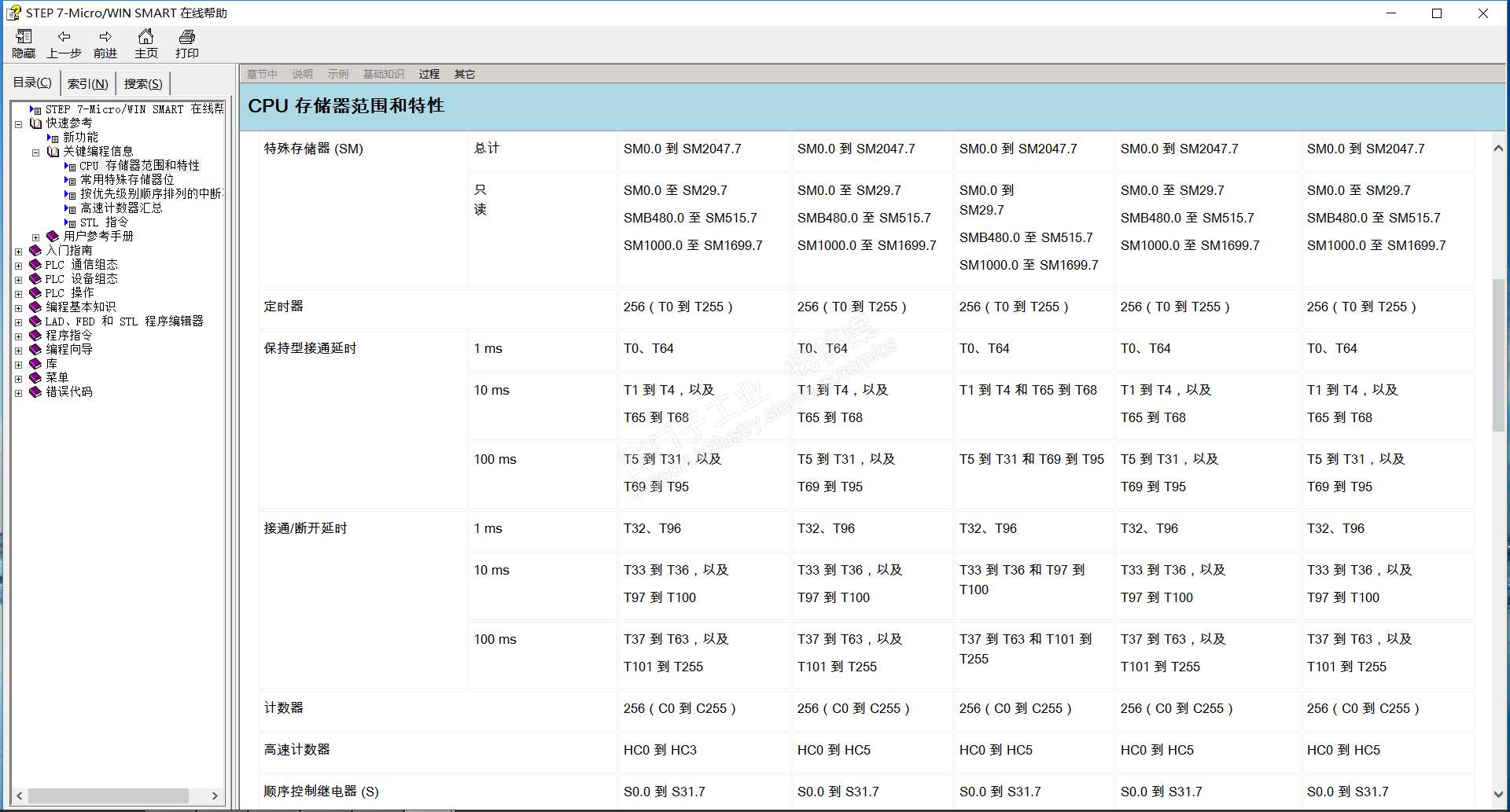Image resolution: width=1510 pixels, height=812 pixels.
Task: Expand the 编程向导 tree node
Action: coord(18,351)
